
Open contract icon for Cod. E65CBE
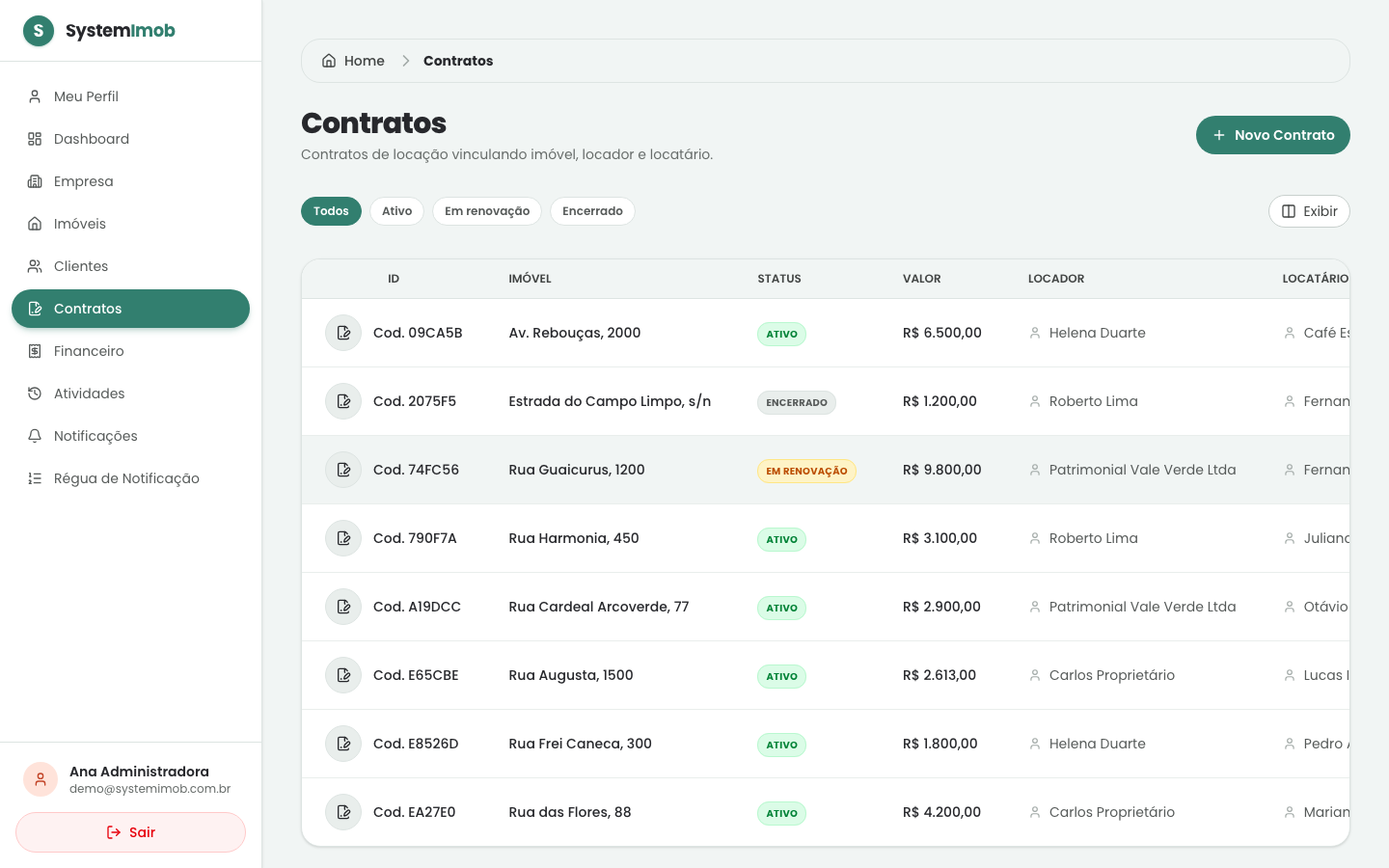click(343, 675)
